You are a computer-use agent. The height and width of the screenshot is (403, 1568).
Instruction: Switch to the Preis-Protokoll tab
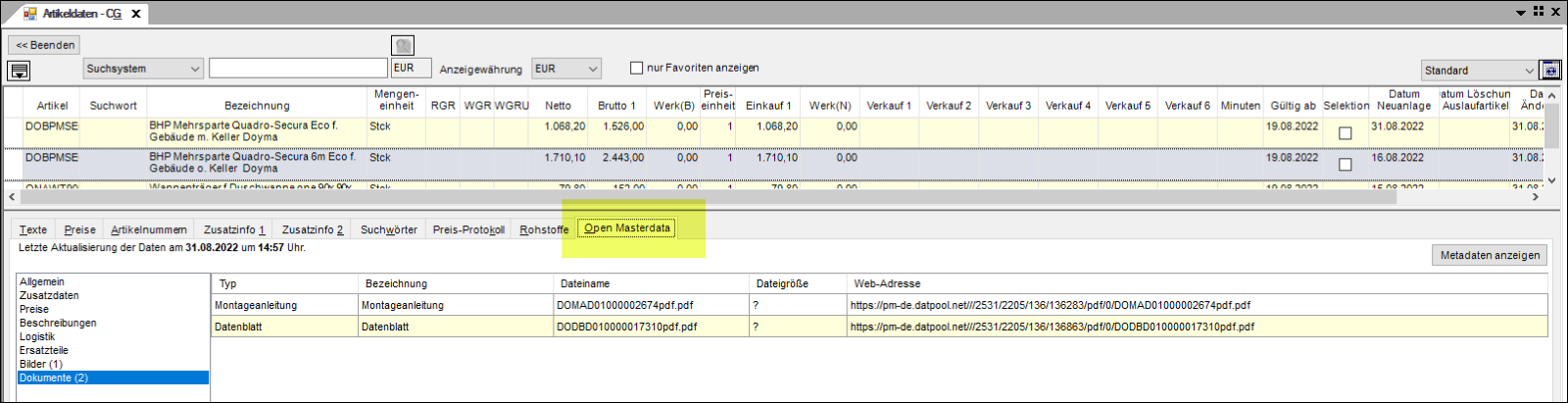[468, 229]
